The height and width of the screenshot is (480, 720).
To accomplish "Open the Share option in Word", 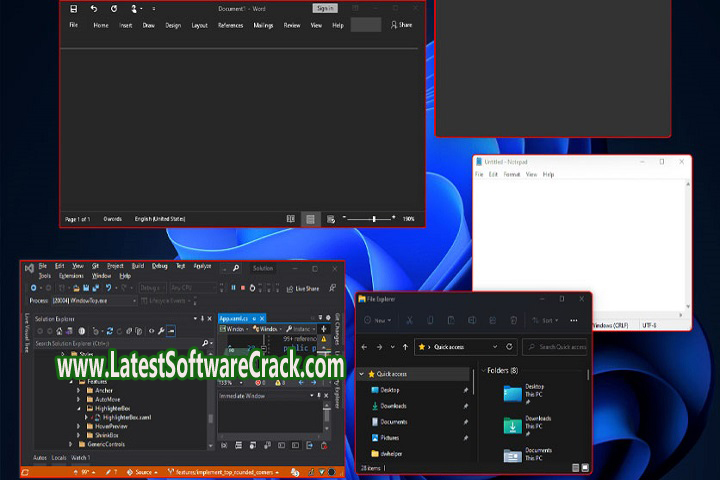I will (x=401, y=25).
